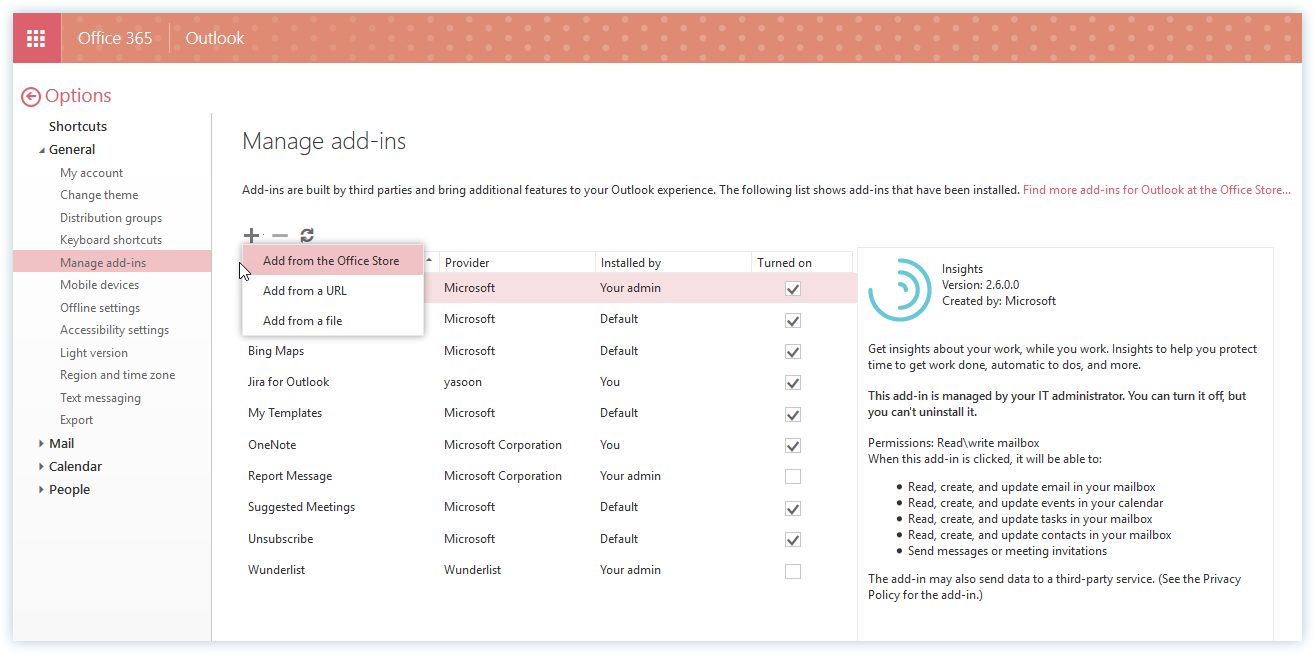Click Outlook in the top header
This screenshot has height=654, width=1315.
[215, 38]
